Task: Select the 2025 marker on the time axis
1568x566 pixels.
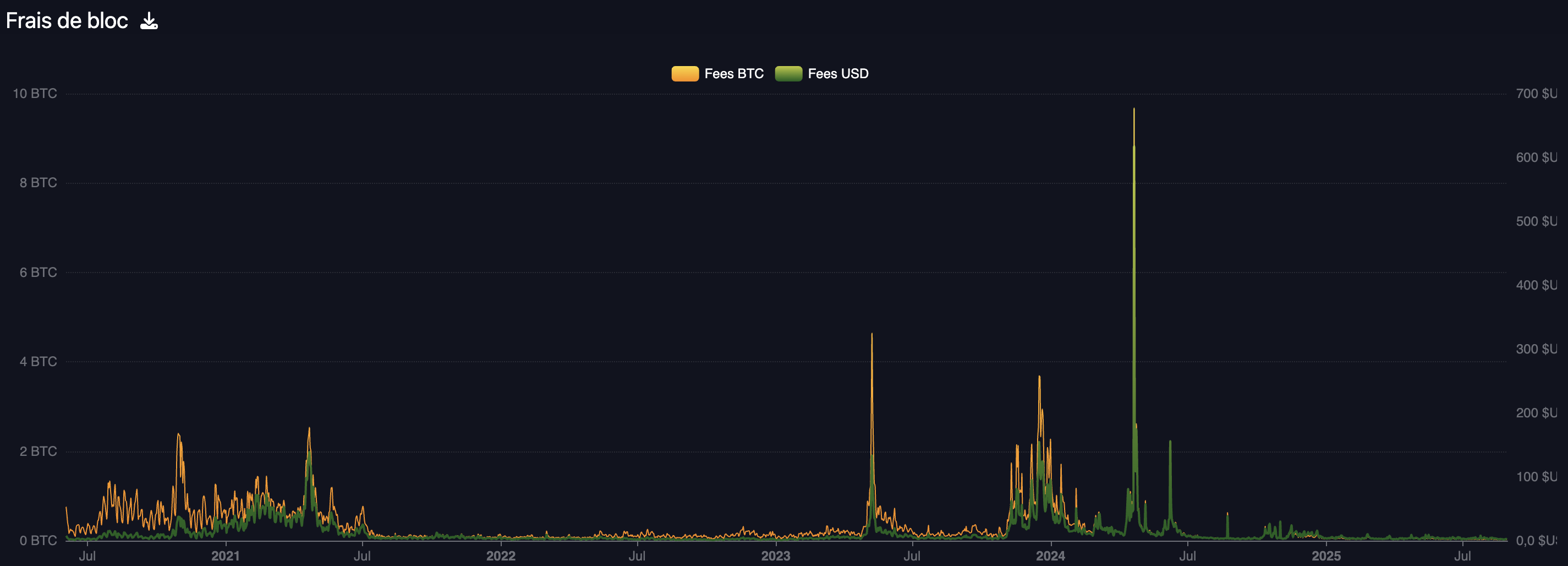Action: tap(1326, 556)
